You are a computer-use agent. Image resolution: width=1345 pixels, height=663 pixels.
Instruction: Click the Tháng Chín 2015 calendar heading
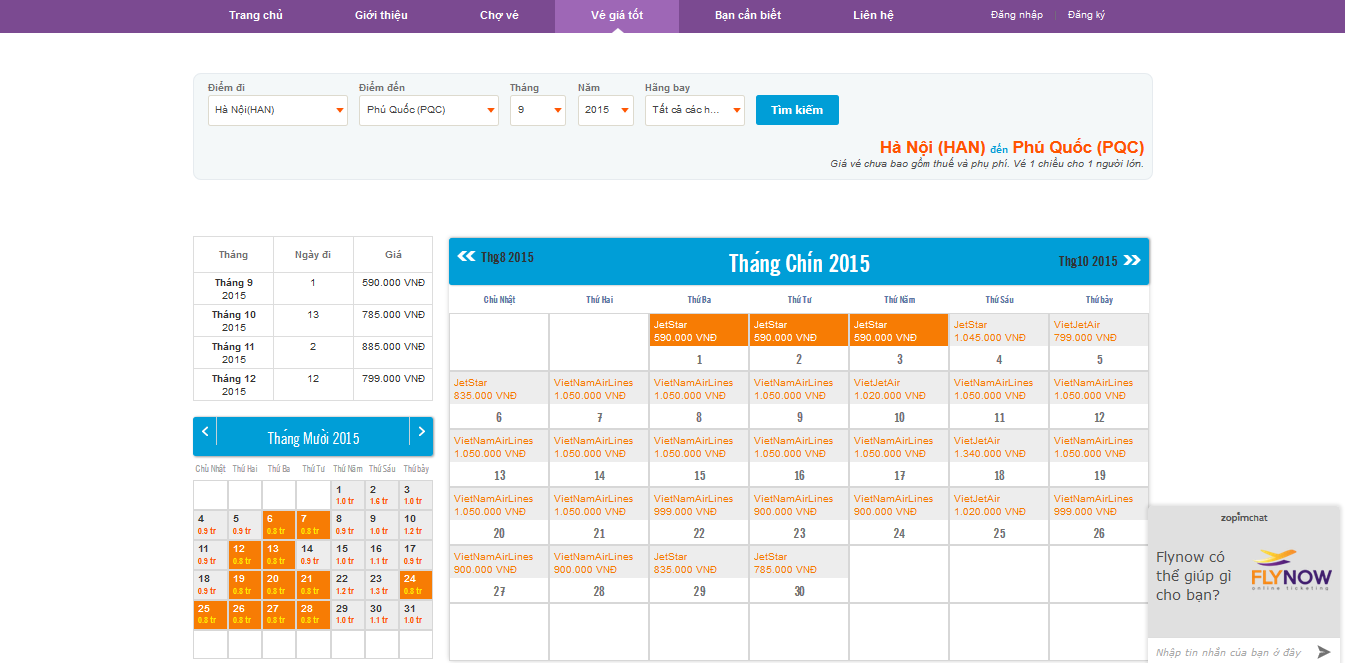pos(799,263)
